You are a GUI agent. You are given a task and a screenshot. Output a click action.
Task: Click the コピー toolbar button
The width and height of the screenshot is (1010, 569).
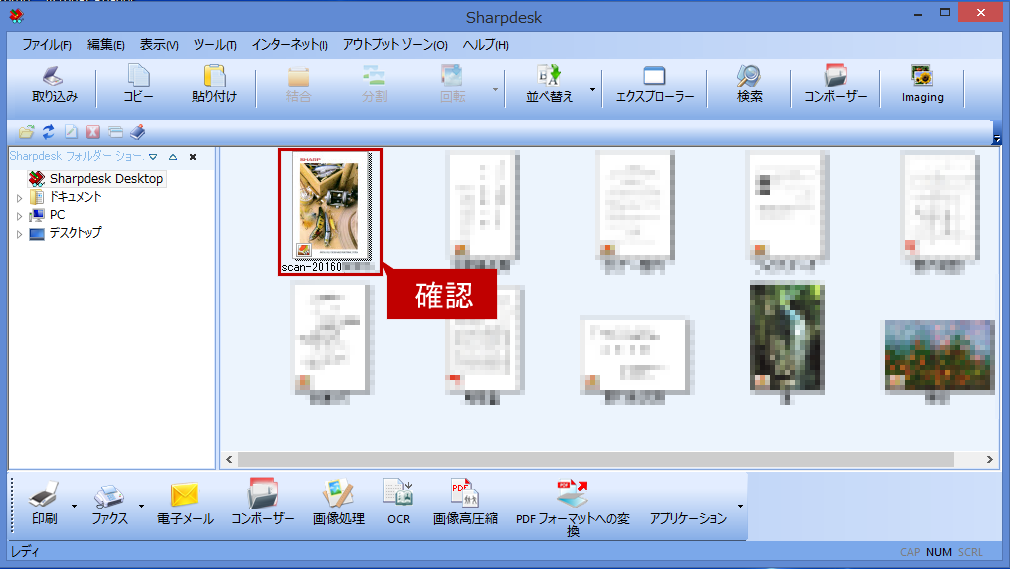(138, 84)
